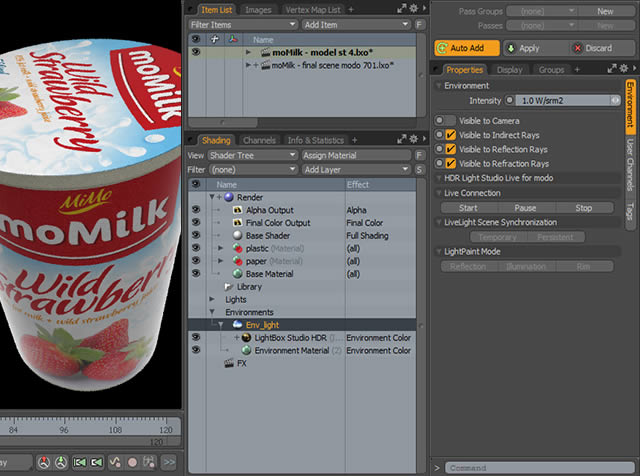Image resolution: width=640 pixels, height=476 pixels.
Task: Click inside the Command input field
Action: pos(540,468)
